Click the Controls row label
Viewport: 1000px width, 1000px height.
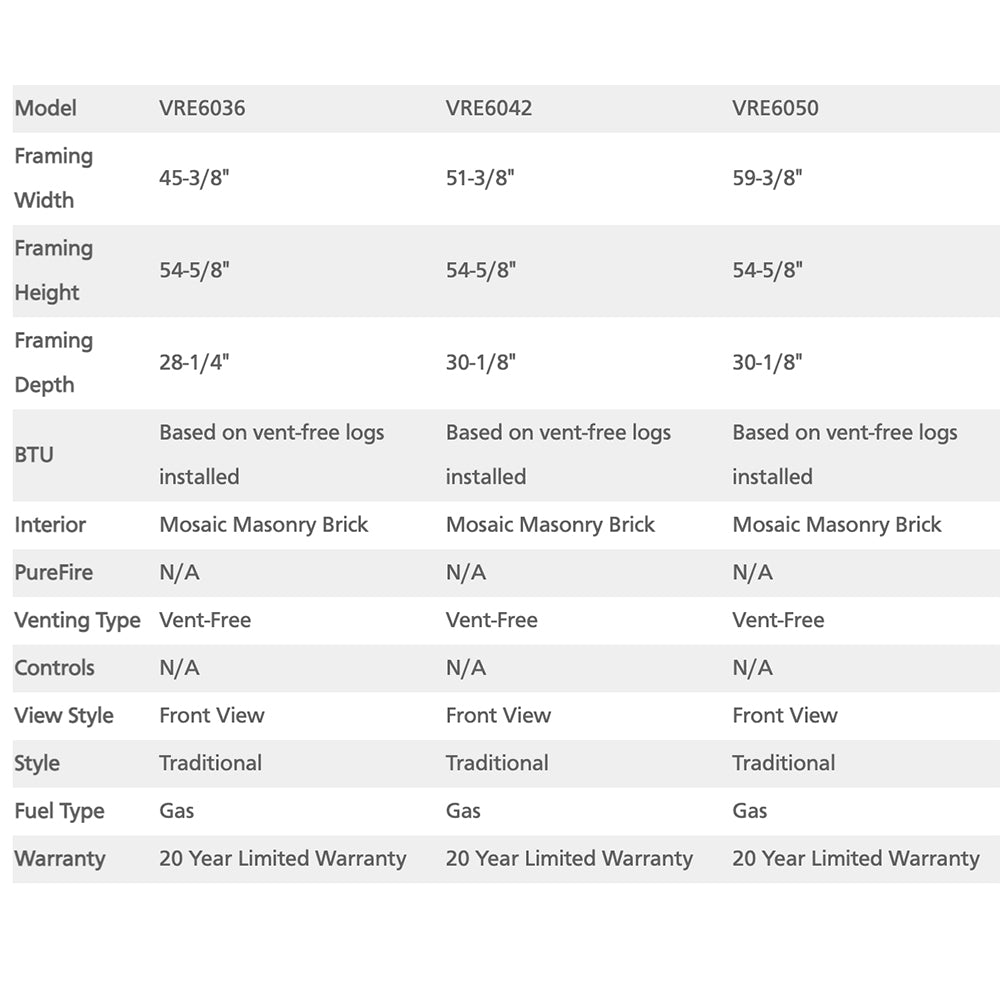click(x=54, y=668)
